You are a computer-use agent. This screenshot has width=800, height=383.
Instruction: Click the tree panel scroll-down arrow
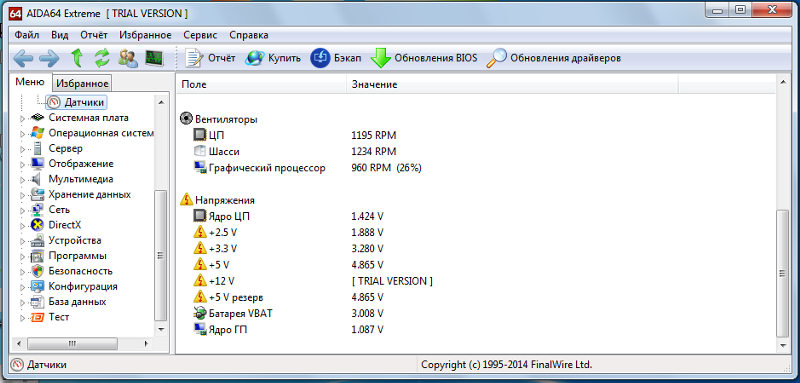[x=161, y=329]
